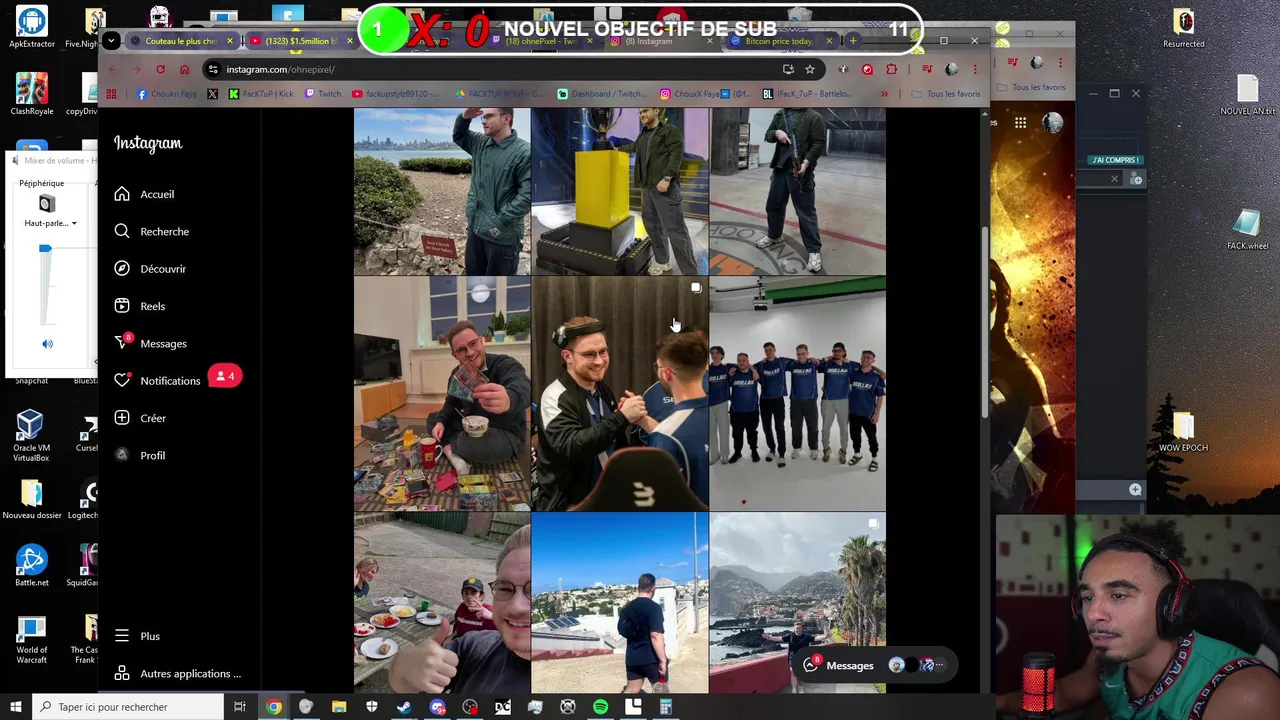Click the home icon next to Accueil
The height and width of the screenshot is (720, 1280).
[x=122, y=194]
